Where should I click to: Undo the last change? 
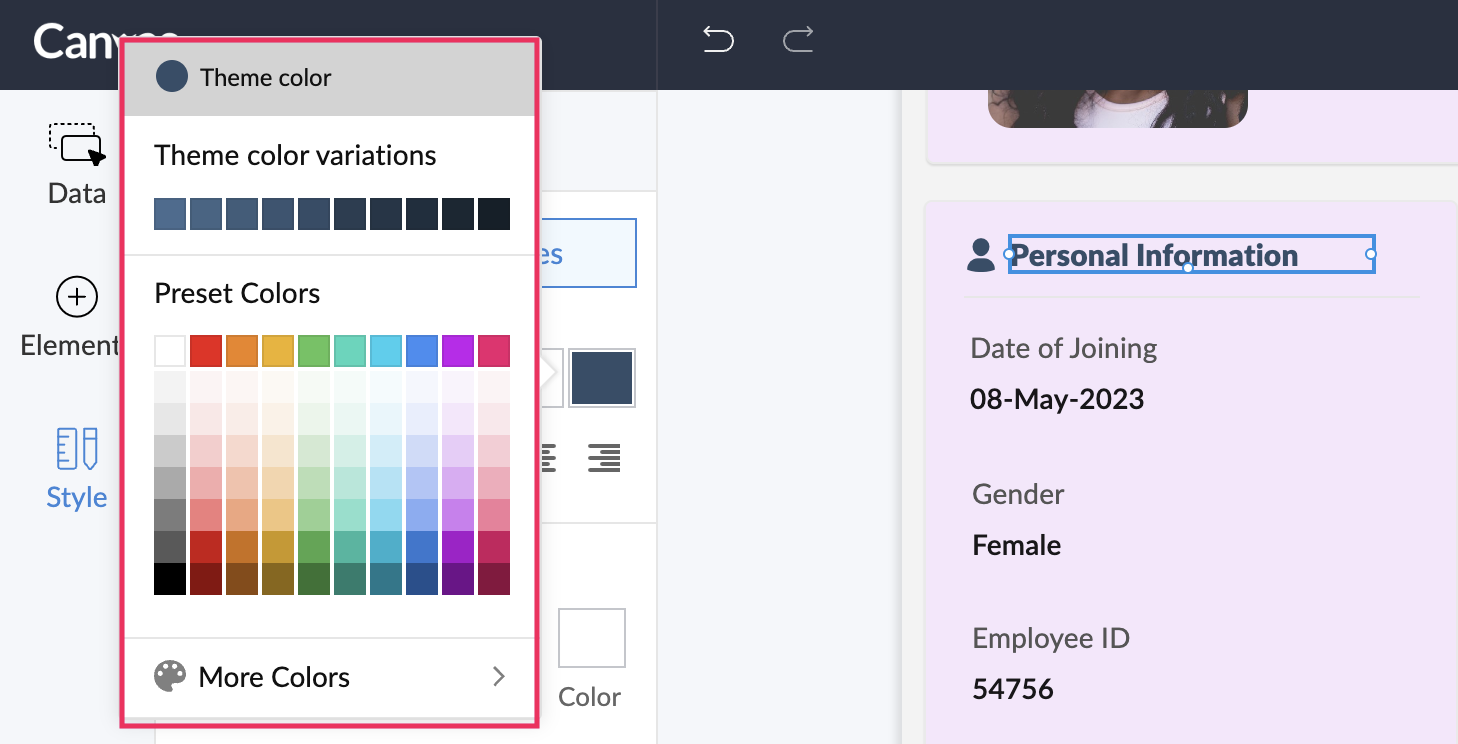point(718,40)
